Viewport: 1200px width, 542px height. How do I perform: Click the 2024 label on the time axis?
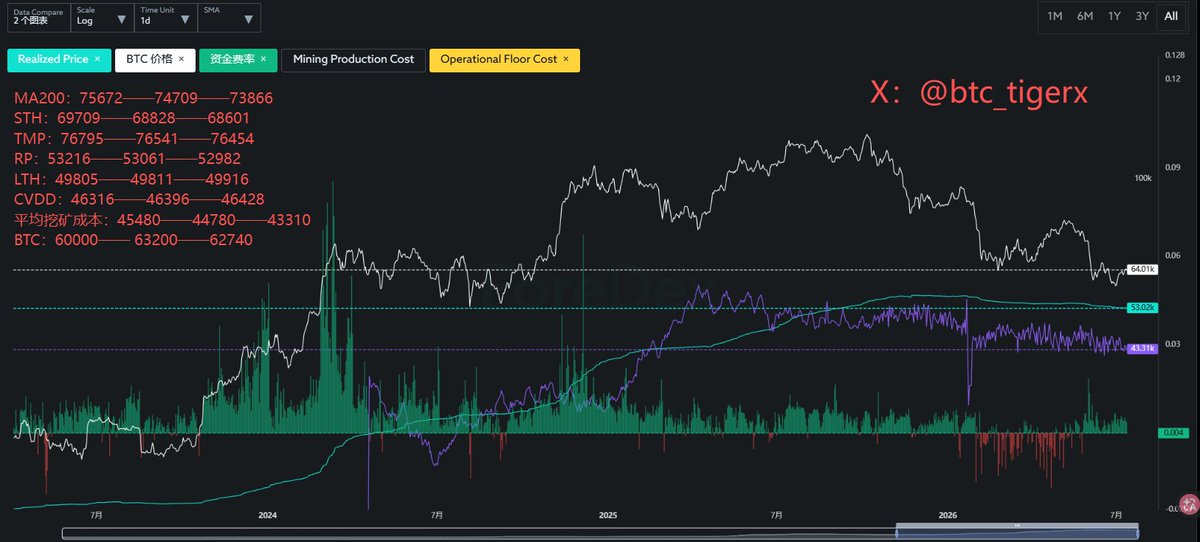(267, 514)
